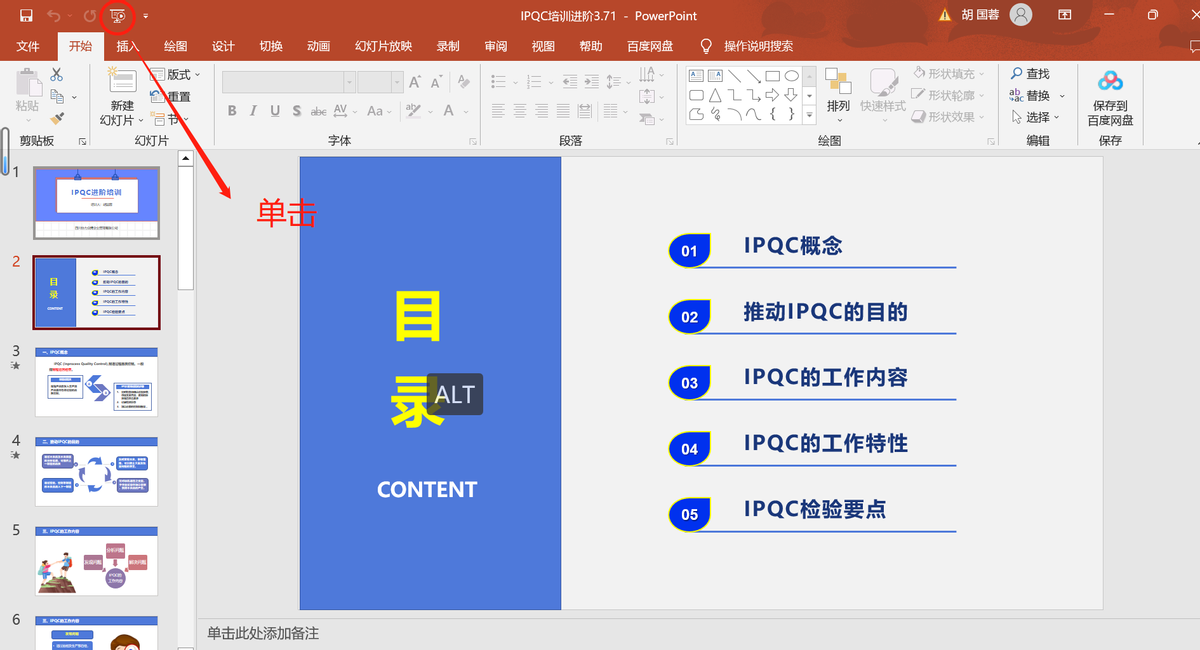Image resolution: width=1200 pixels, height=650 pixels.
Task: Open the 文件 file tab
Action: [x=28, y=46]
